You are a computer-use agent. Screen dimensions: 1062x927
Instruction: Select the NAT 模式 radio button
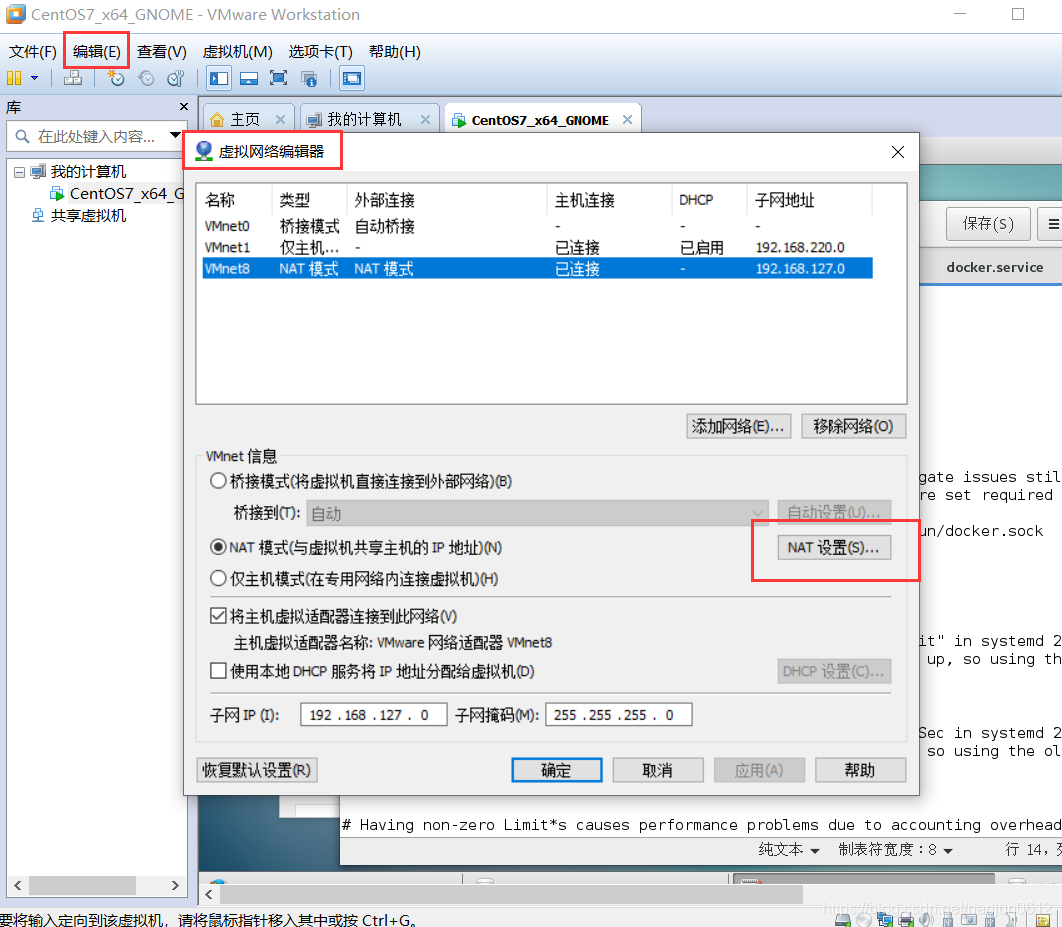click(x=218, y=547)
